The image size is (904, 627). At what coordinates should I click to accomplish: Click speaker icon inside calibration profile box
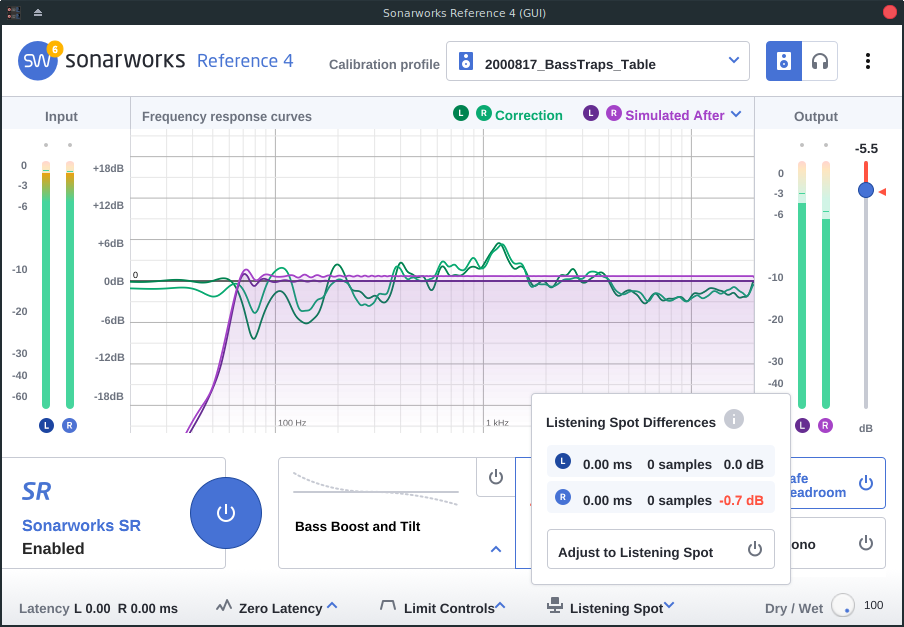click(x=466, y=61)
